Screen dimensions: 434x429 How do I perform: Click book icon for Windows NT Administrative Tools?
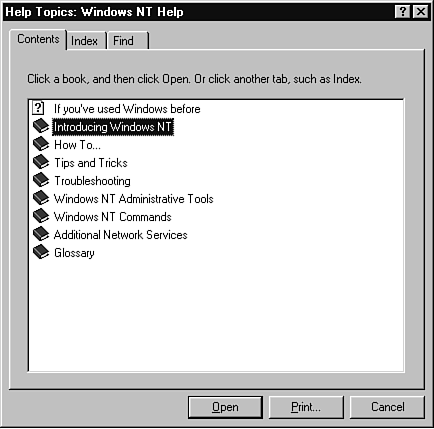[41, 198]
